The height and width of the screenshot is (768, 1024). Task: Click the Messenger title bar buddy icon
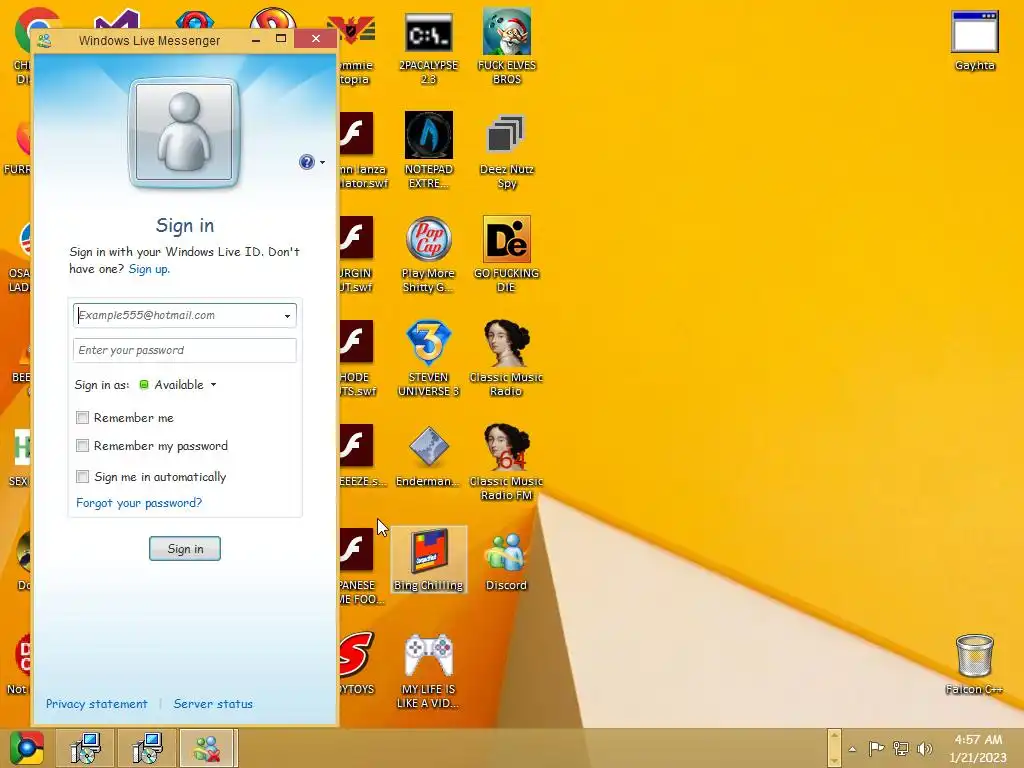[x=44, y=40]
